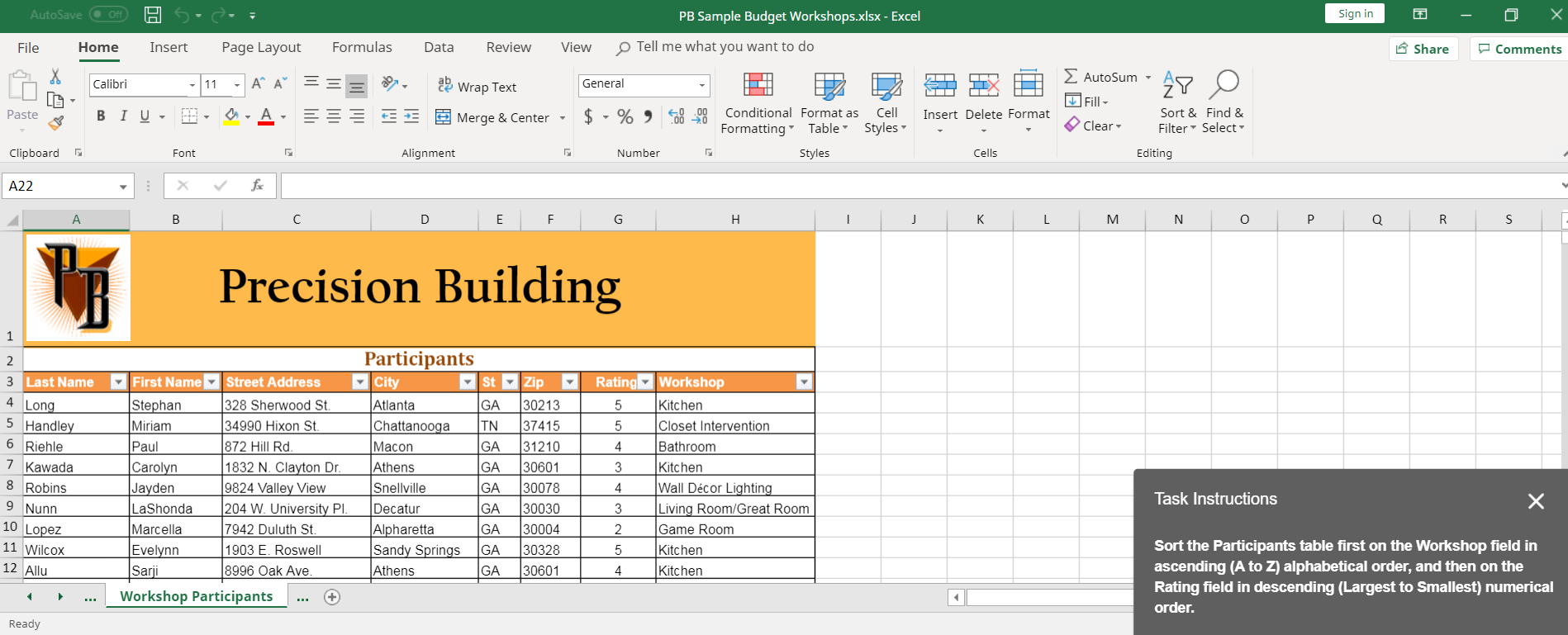Click the Merge & Center icon

click(492, 117)
